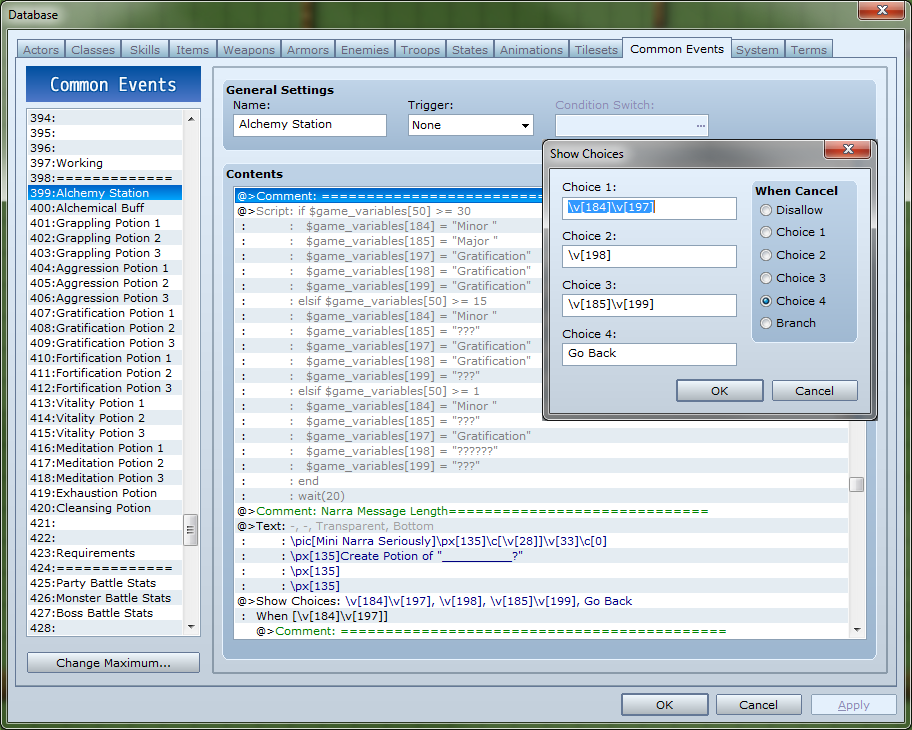Open the Condition Switch selector ellipsis
The image size is (912, 730).
click(x=700, y=125)
